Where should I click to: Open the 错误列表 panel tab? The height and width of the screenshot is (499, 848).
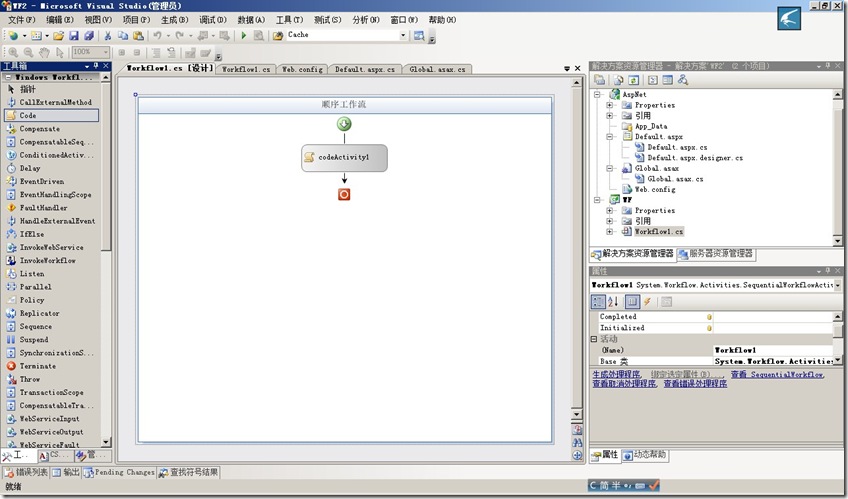pos(26,472)
